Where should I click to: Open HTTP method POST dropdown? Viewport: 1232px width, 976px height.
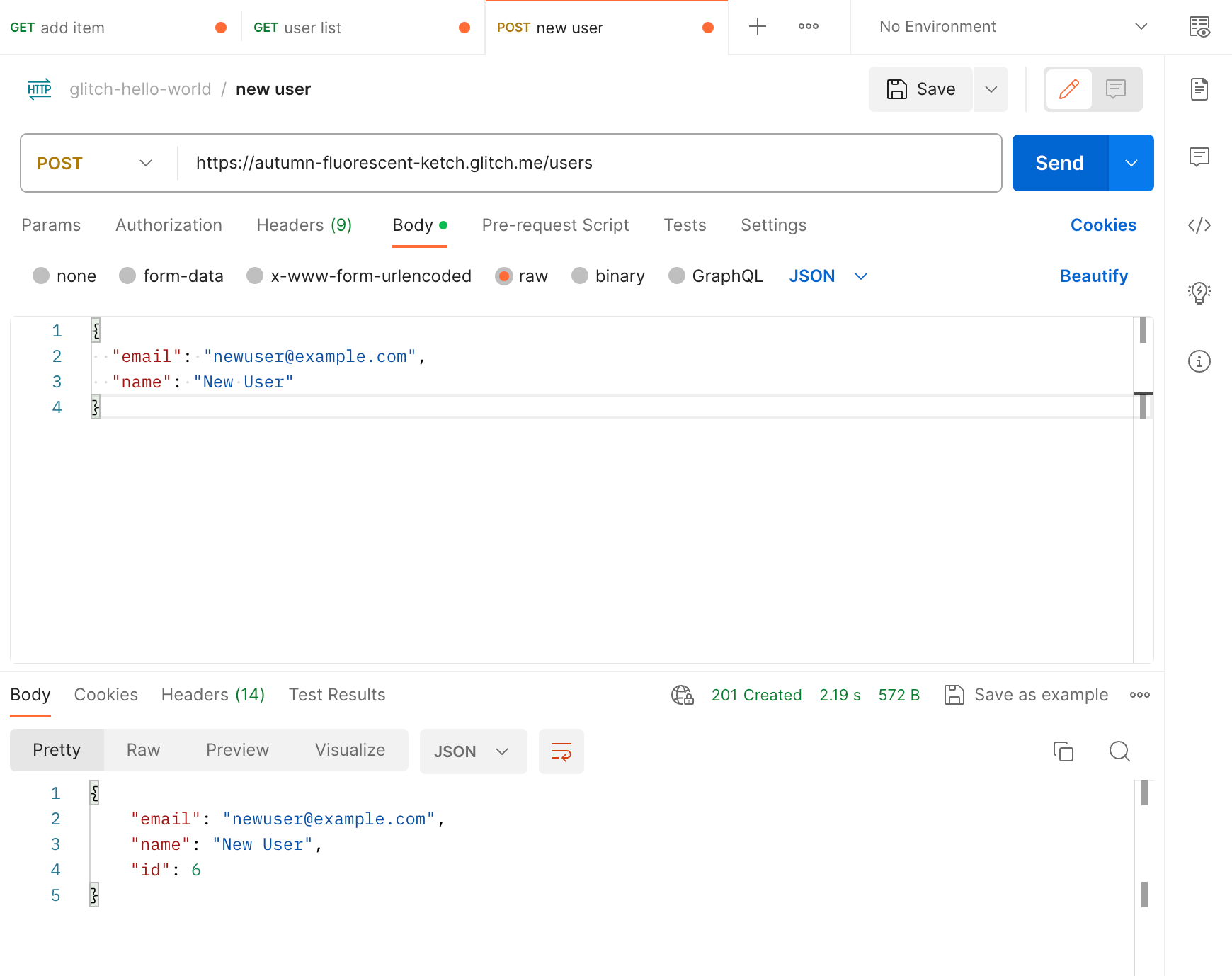(x=95, y=164)
